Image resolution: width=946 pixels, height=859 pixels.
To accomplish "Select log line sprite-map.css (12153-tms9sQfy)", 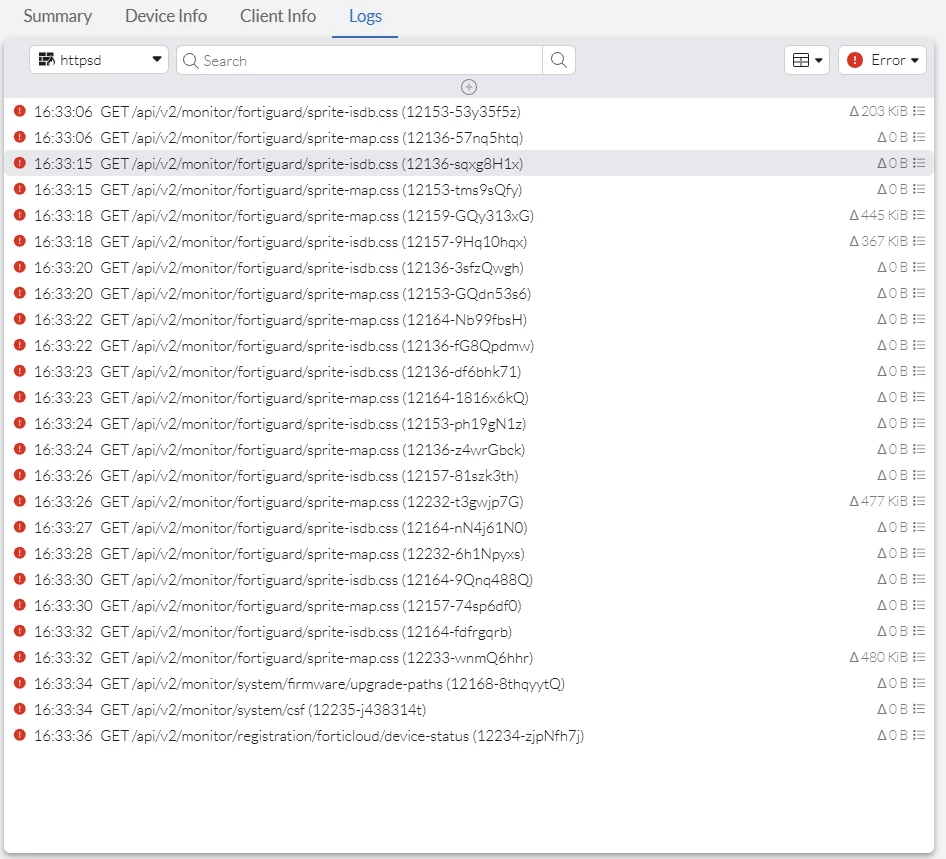I will click(x=469, y=189).
